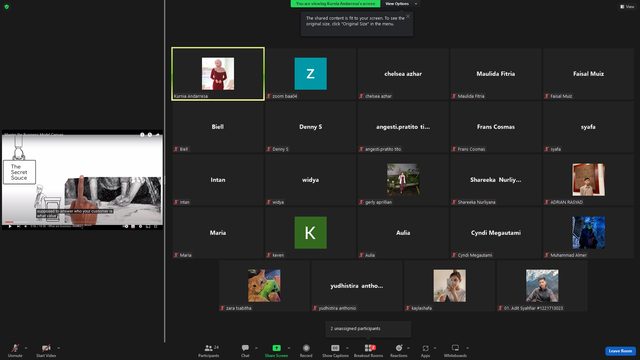Click the Leave Room button
The image size is (640, 360).
[x=620, y=351]
